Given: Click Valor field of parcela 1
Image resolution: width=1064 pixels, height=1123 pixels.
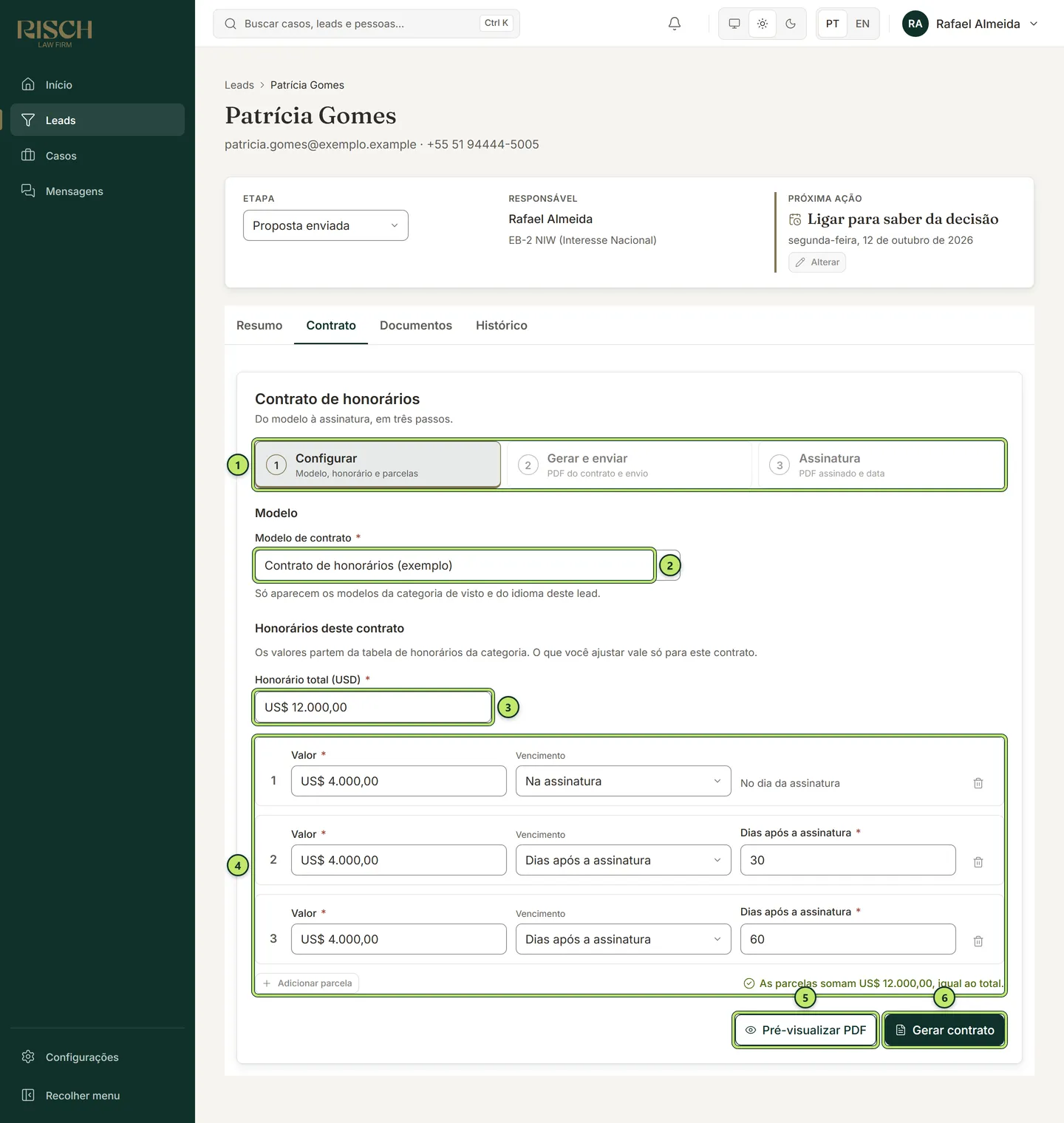Looking at the screenshot, I should [x=399, y=781].
